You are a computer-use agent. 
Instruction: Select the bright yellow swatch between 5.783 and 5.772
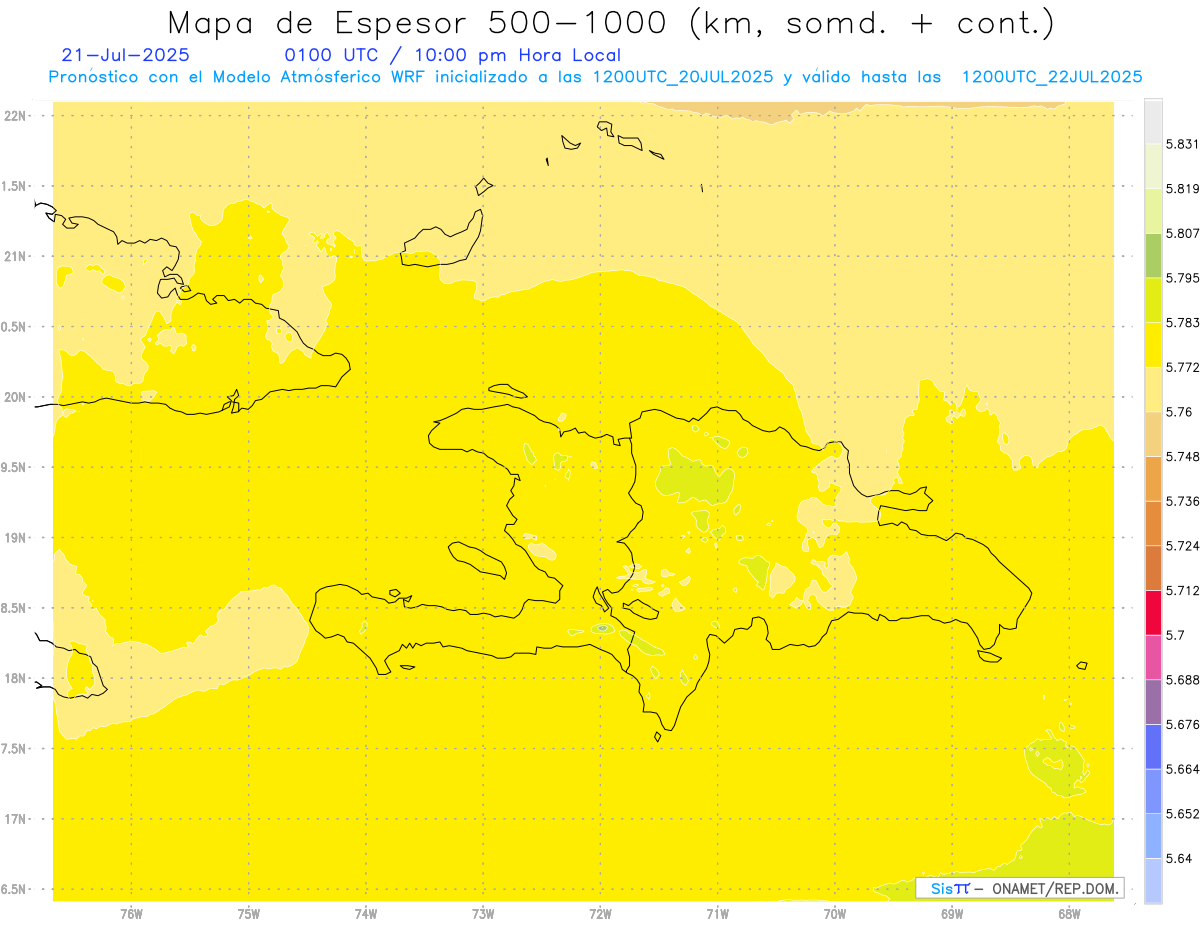pos(1153,344)
